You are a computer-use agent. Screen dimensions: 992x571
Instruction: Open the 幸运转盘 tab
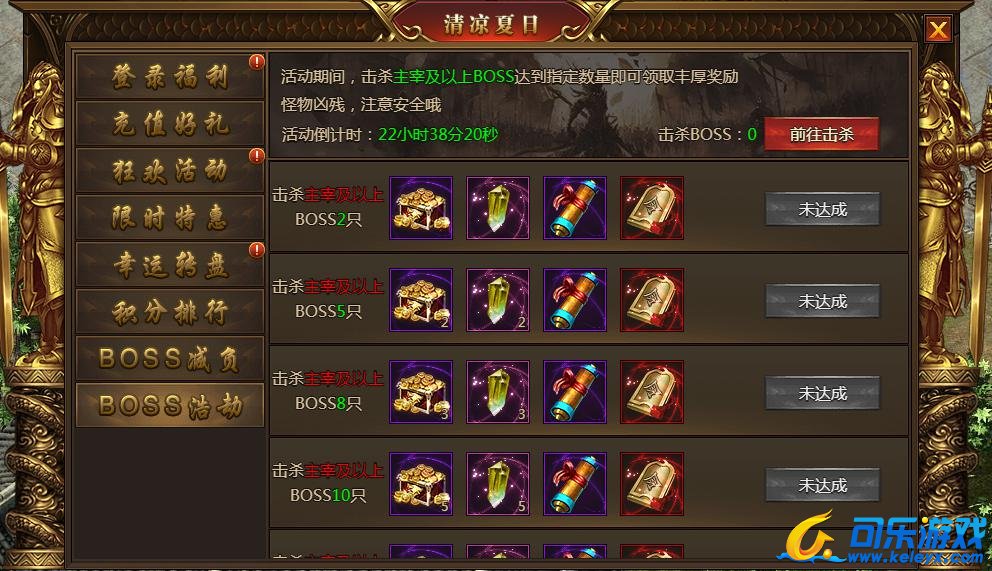170,264
